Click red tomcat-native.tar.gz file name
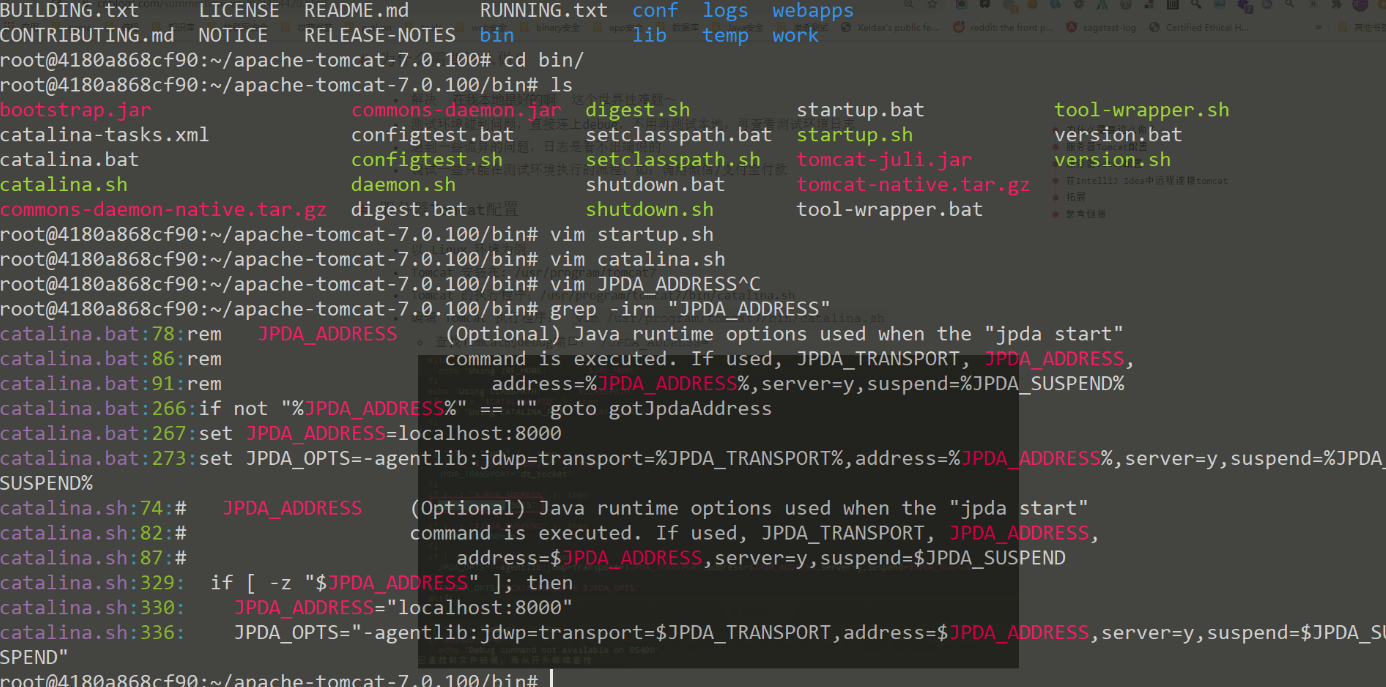The height and width of the screenshot is (687, 1386). coord(913,185)
